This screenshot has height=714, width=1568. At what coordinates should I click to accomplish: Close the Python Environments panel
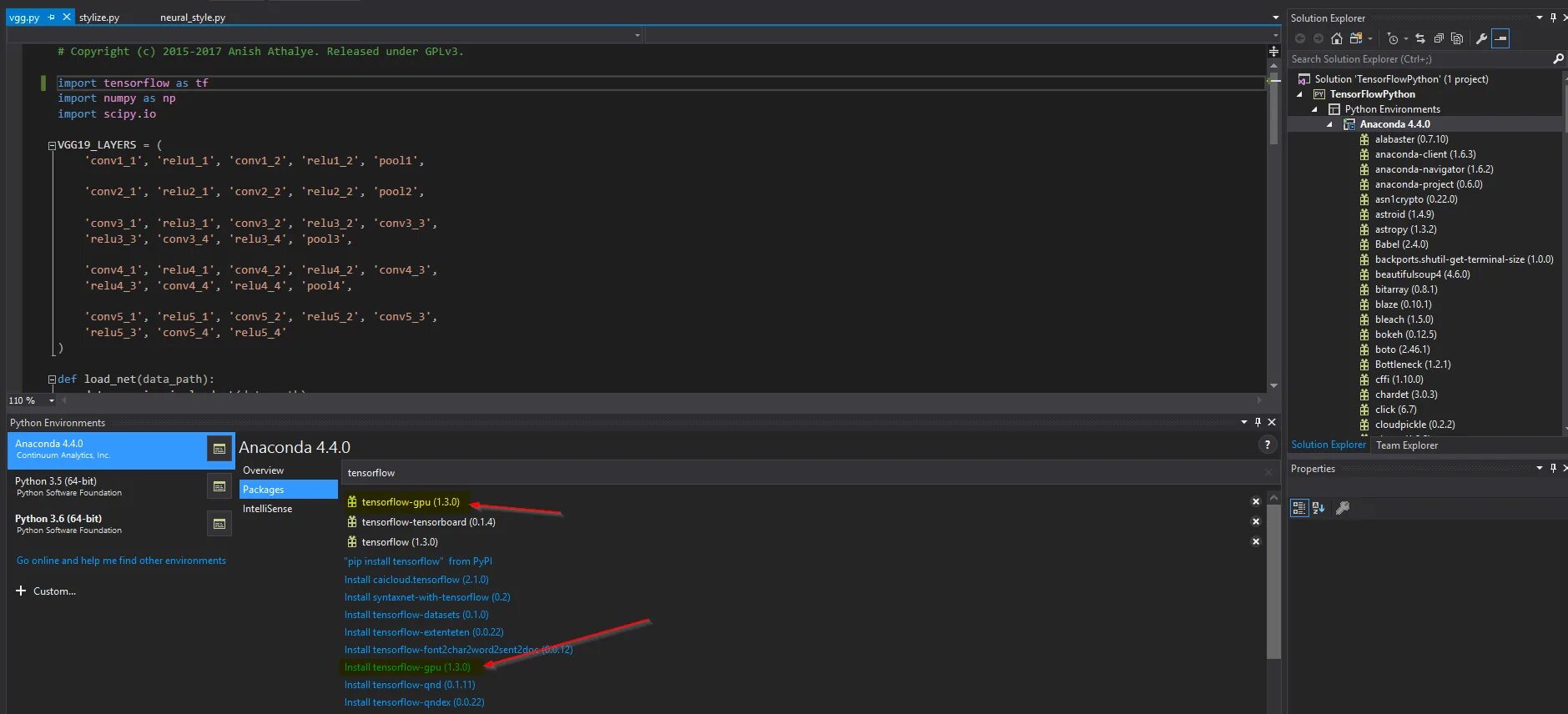[x=1272, y=422]
